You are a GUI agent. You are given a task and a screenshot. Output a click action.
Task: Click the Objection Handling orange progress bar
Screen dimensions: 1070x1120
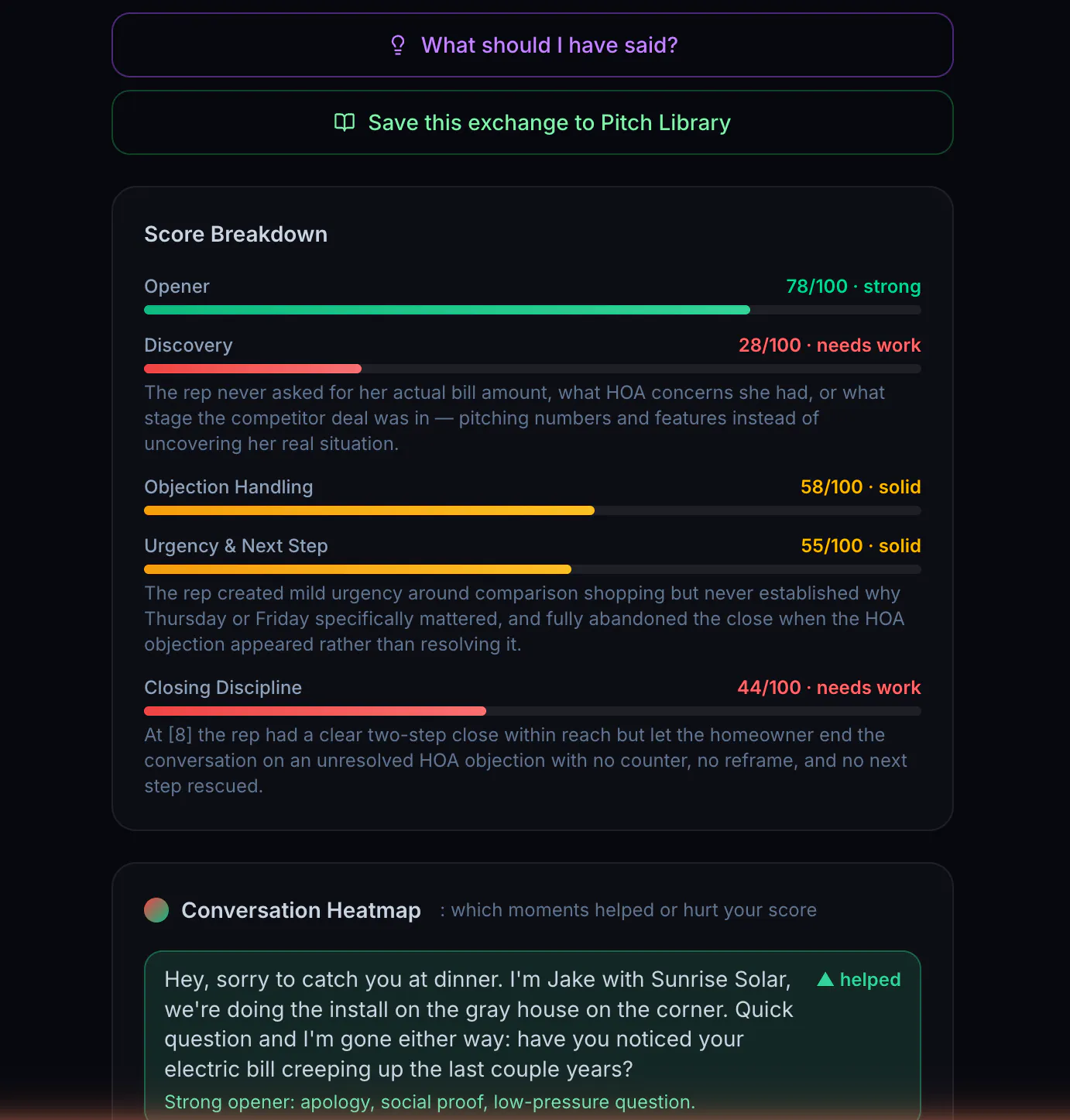coord(533,510)
